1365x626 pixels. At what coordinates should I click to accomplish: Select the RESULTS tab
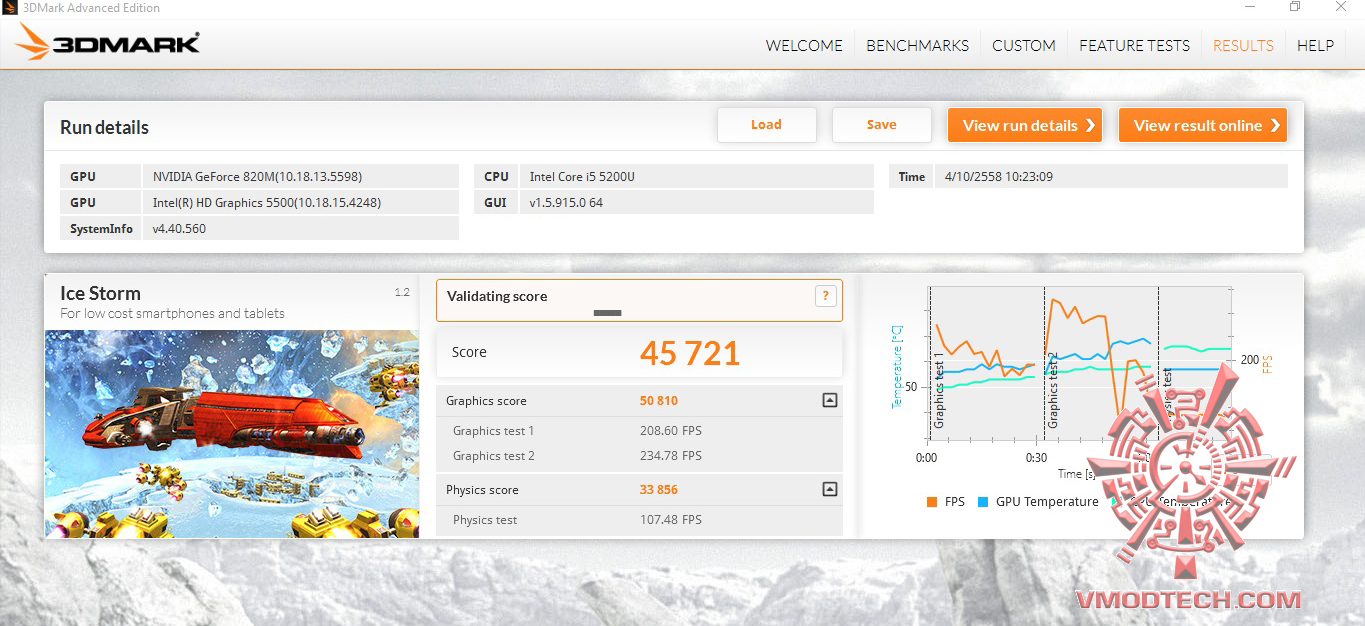1243,45
